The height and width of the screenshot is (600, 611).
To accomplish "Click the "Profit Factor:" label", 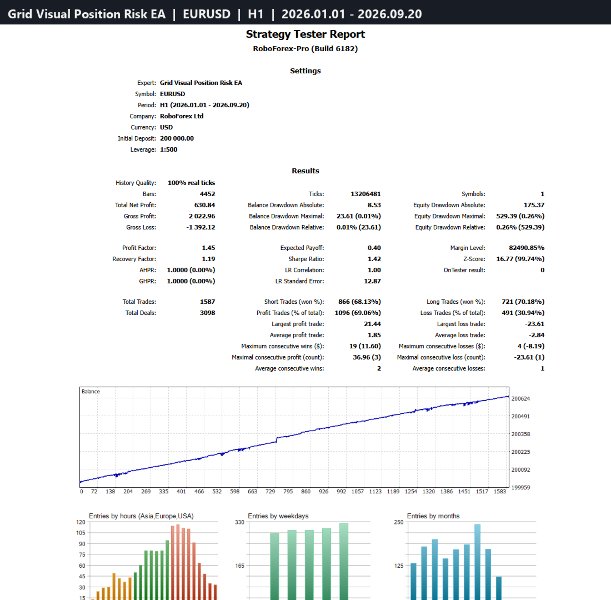I will tap(139, 248).
